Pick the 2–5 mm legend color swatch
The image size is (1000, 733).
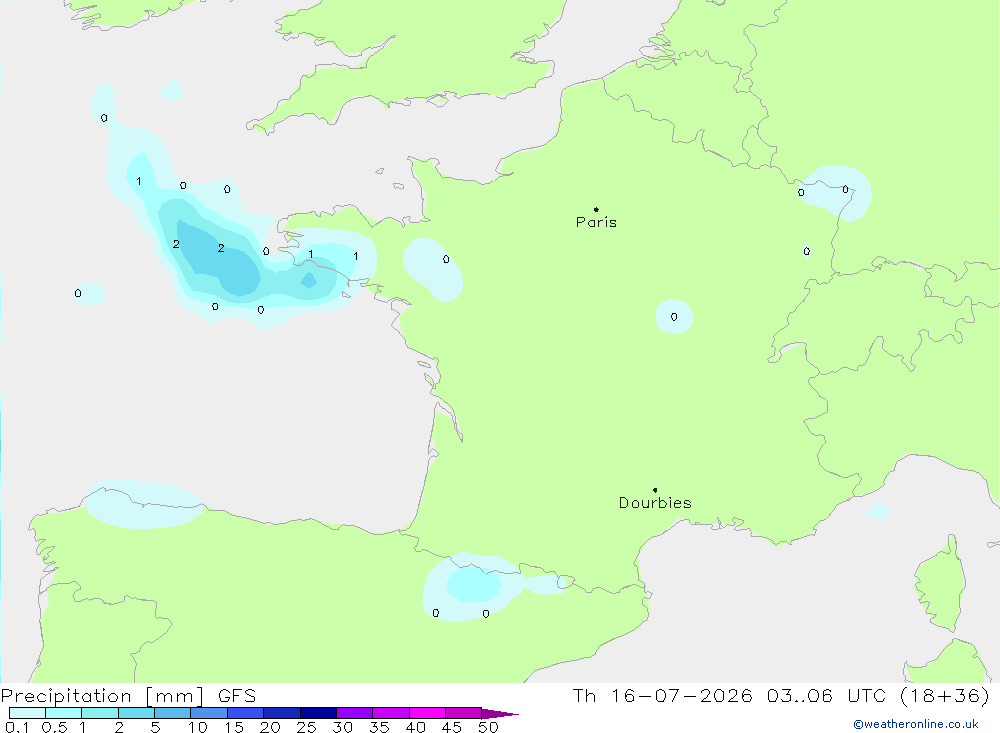pyautogui.click(x=136, y=713)
